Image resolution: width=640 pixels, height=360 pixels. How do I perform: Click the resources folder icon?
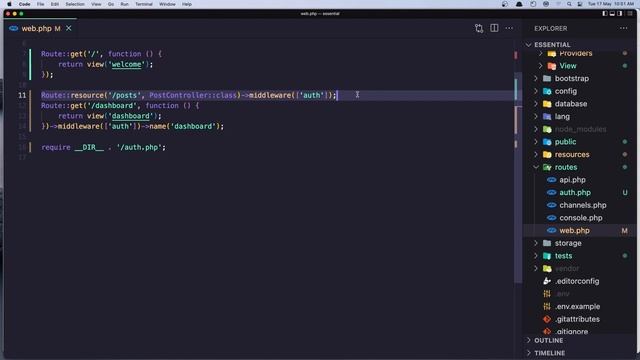coord(547,154)
